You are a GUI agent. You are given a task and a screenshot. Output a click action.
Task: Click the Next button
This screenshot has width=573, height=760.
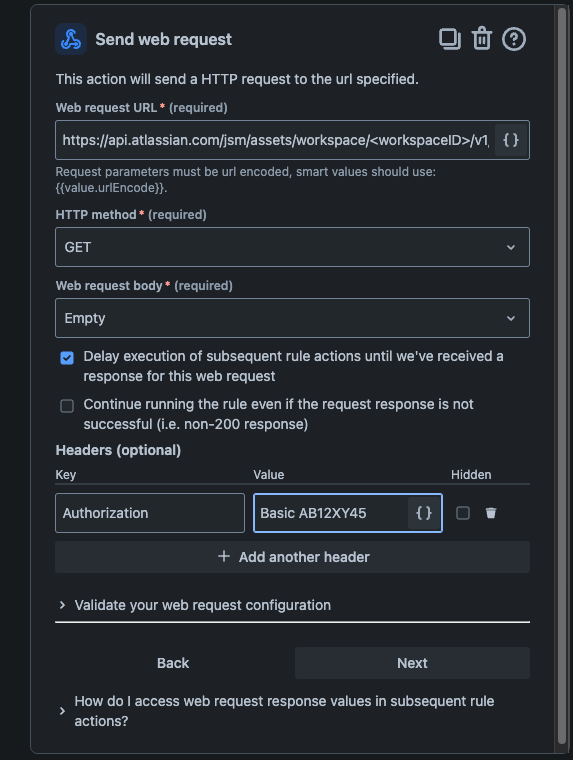pyautogui.click(x=412, y=663)
